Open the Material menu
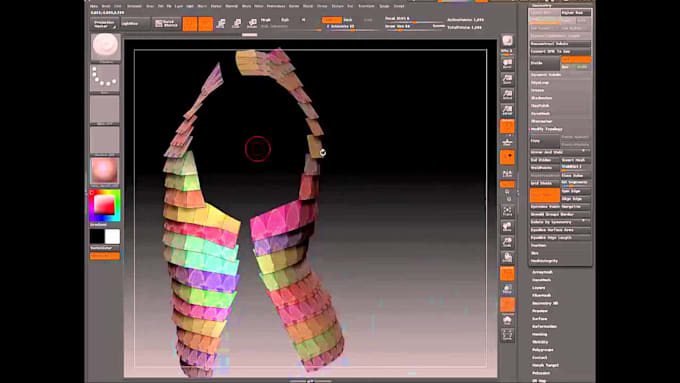This screenshot has width=680, height=383. [232, 6]
